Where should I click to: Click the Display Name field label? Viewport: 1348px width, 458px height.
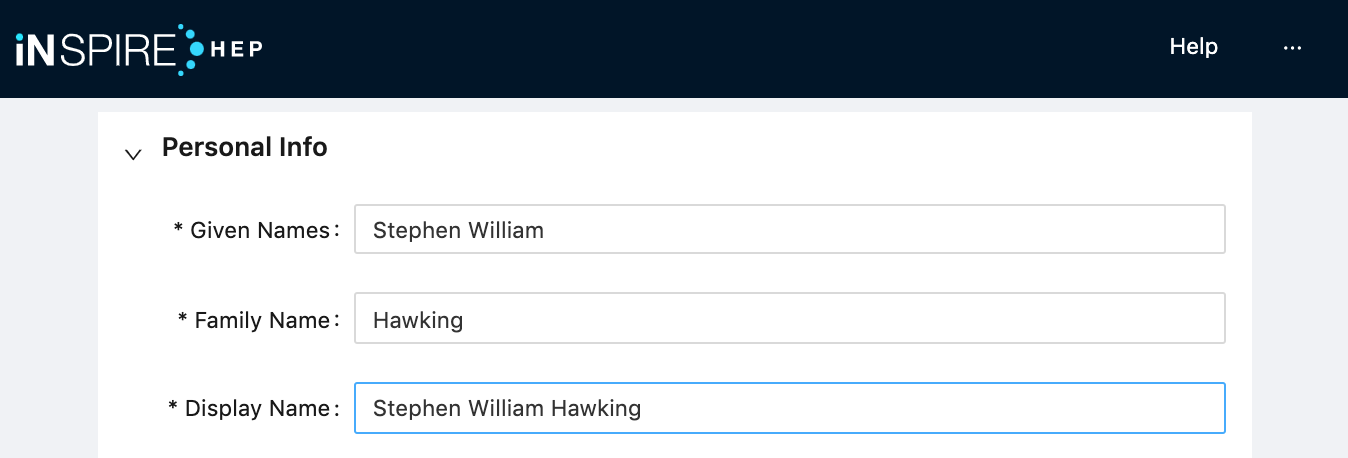click(x=257, y=408)
